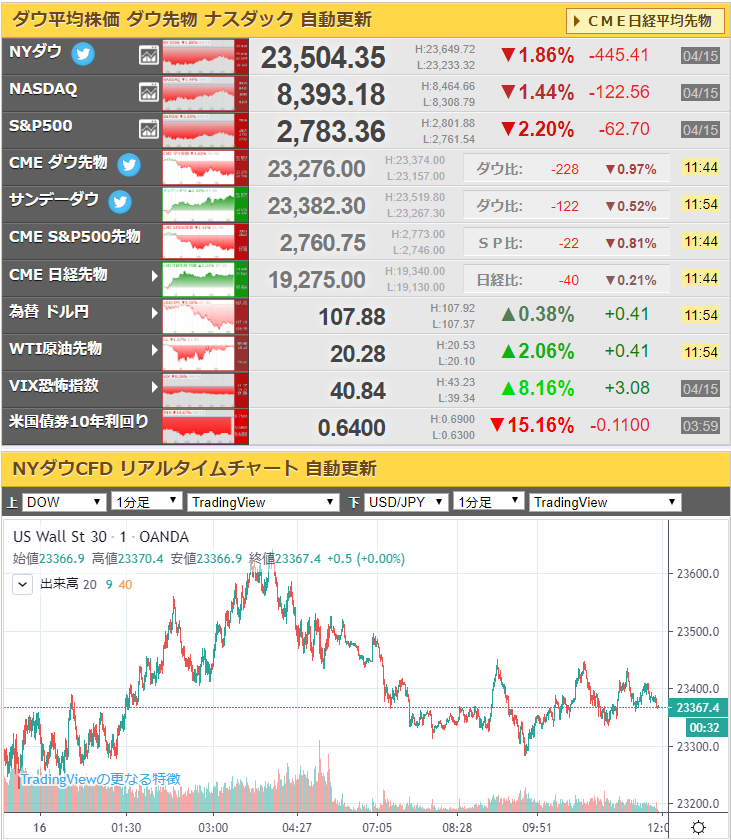
Task: Open the 米国債券10年利回り mini chart thumbnail
Action: (205, 426)
